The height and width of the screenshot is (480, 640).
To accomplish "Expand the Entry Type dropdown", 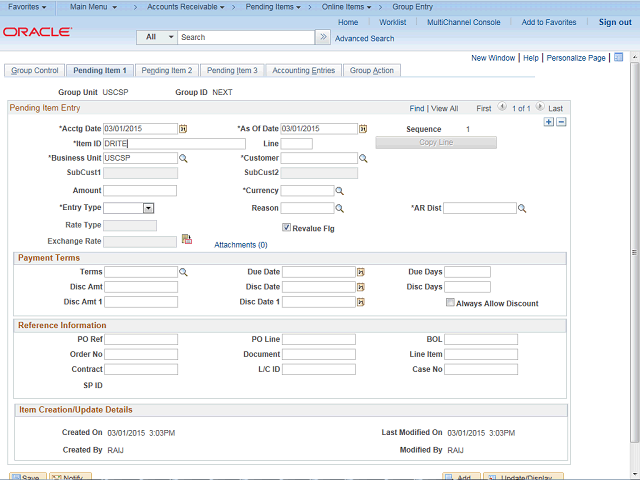I will tap(148, 208).
